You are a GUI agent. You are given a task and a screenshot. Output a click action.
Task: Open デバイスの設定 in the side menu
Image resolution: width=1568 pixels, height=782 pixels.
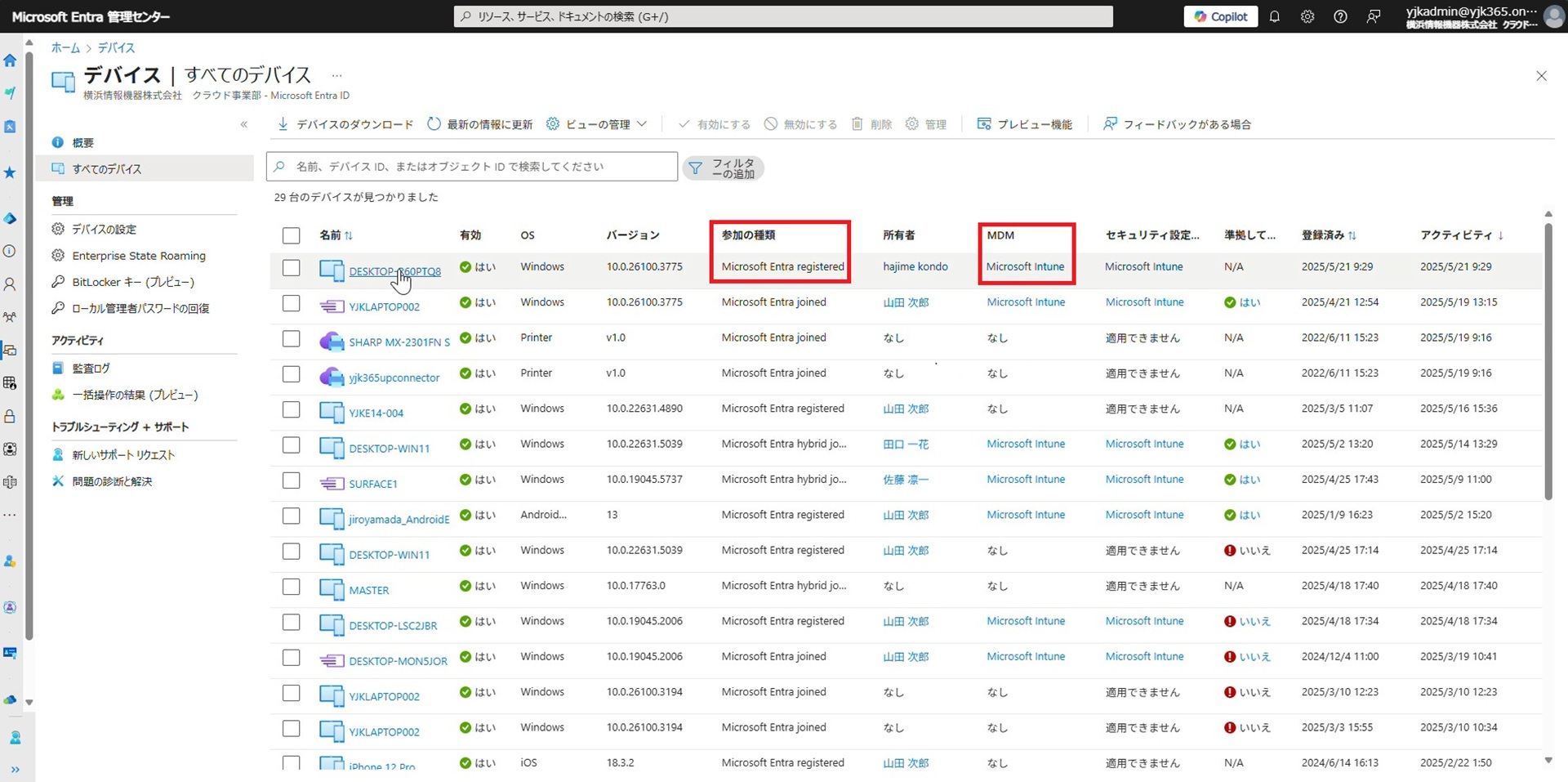coord(104,230)
